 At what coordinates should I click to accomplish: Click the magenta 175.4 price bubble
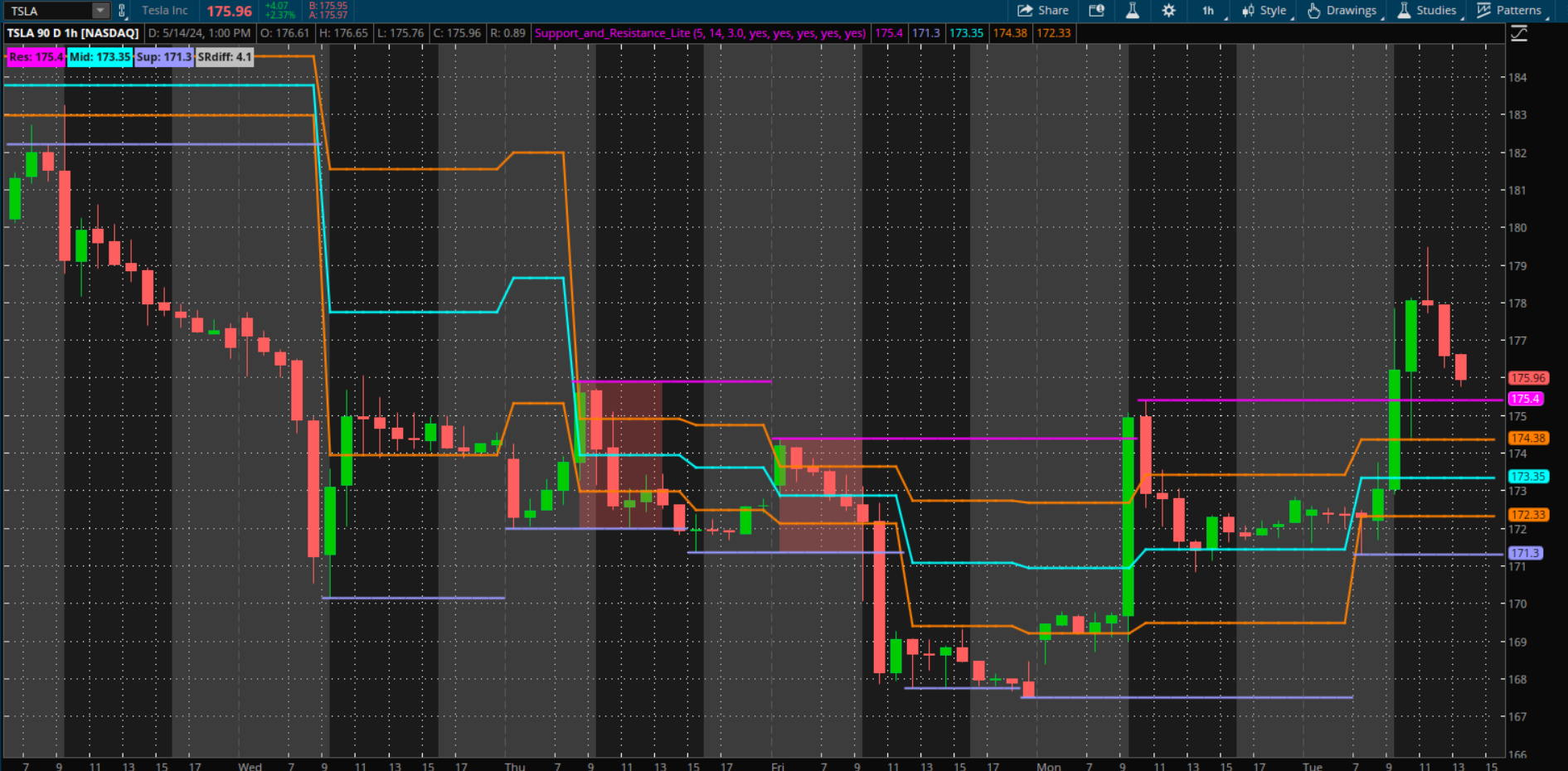(x=1524, y=399)
